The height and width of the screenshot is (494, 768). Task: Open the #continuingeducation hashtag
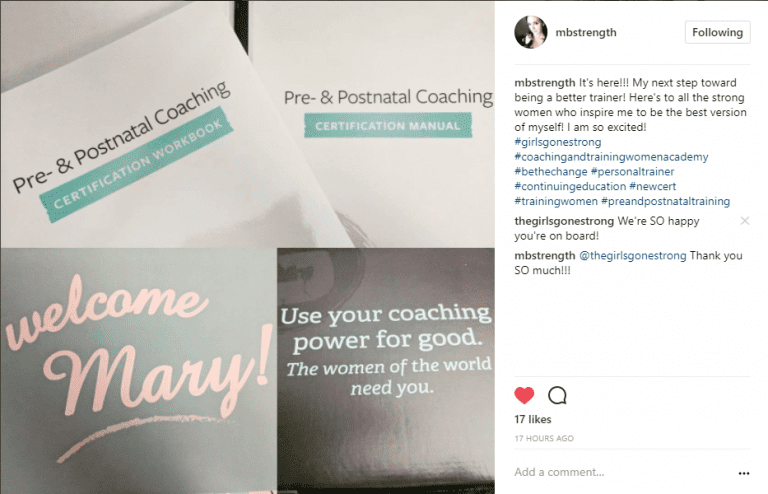(x=570, y=186)
